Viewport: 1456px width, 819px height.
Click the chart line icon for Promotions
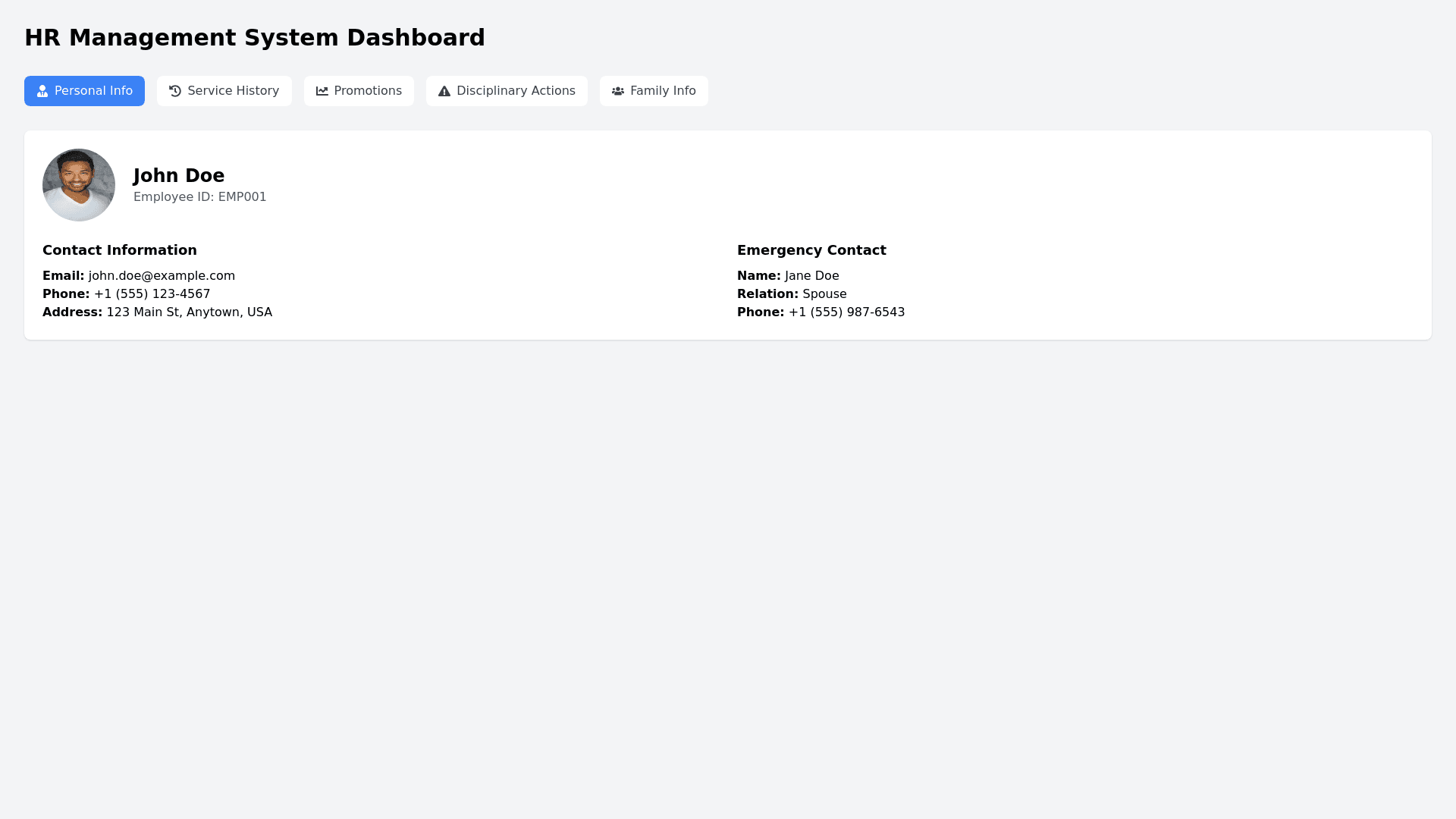pos(322,91)
